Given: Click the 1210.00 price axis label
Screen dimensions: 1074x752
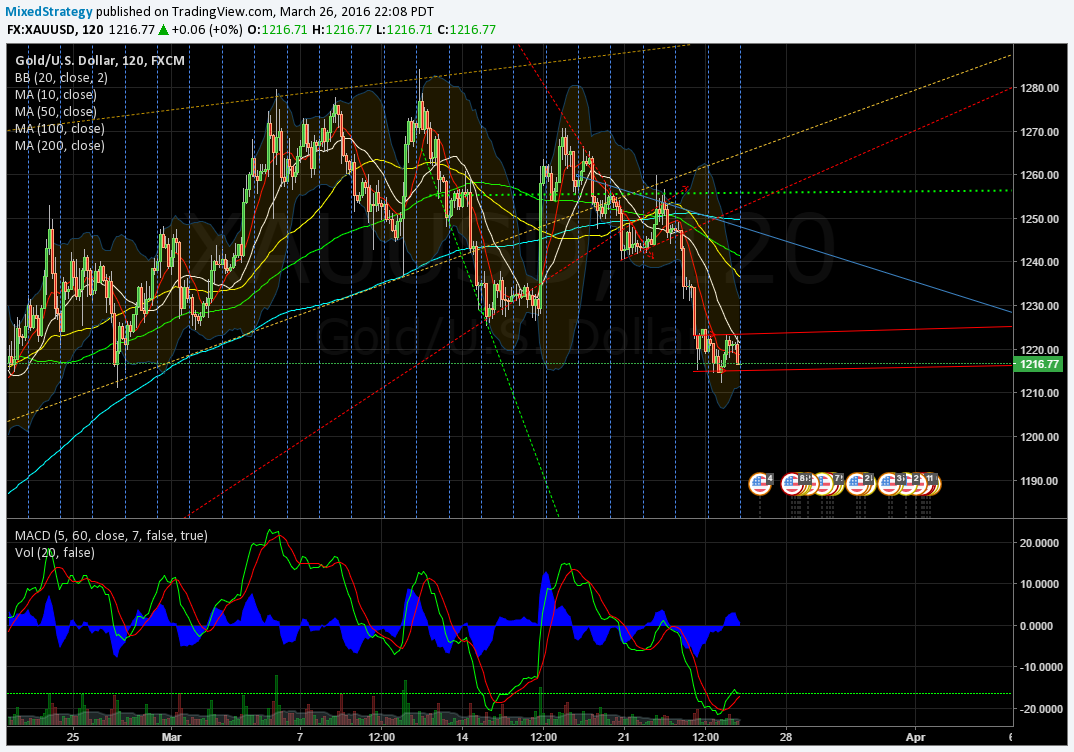Looking at the screenshot, I should (x=1039, y=393).
